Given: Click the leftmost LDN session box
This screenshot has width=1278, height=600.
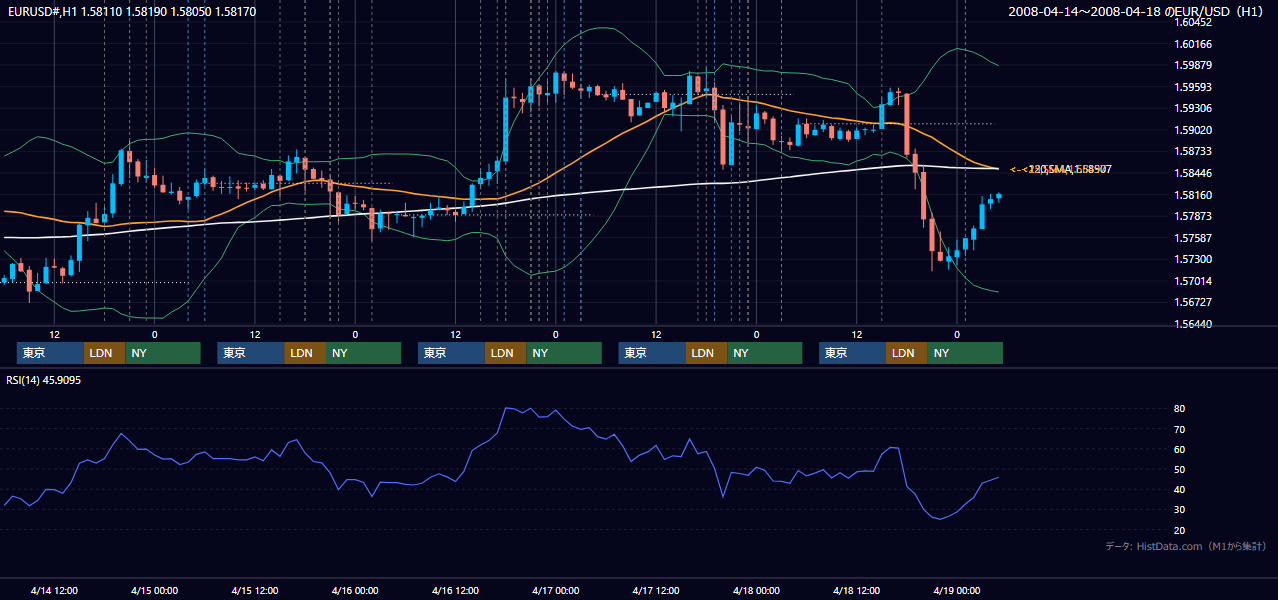Looking at the screenshot, I should click(x=104, y=353).
